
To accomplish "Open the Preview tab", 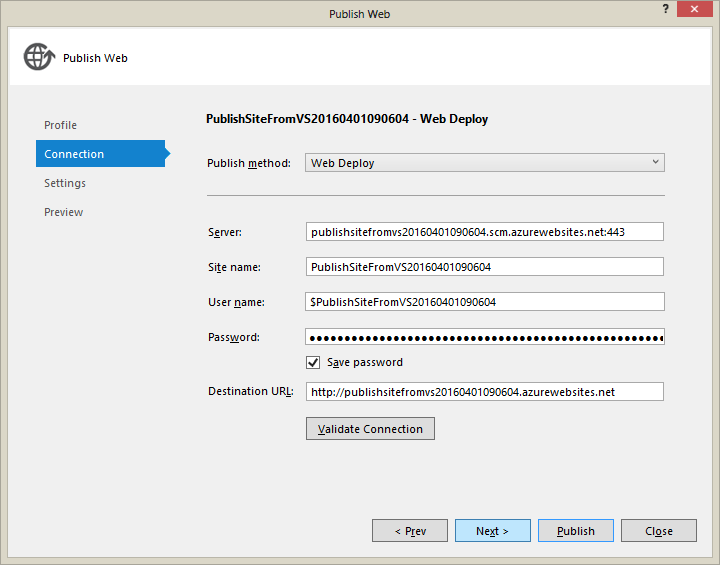I will point(63,212).
